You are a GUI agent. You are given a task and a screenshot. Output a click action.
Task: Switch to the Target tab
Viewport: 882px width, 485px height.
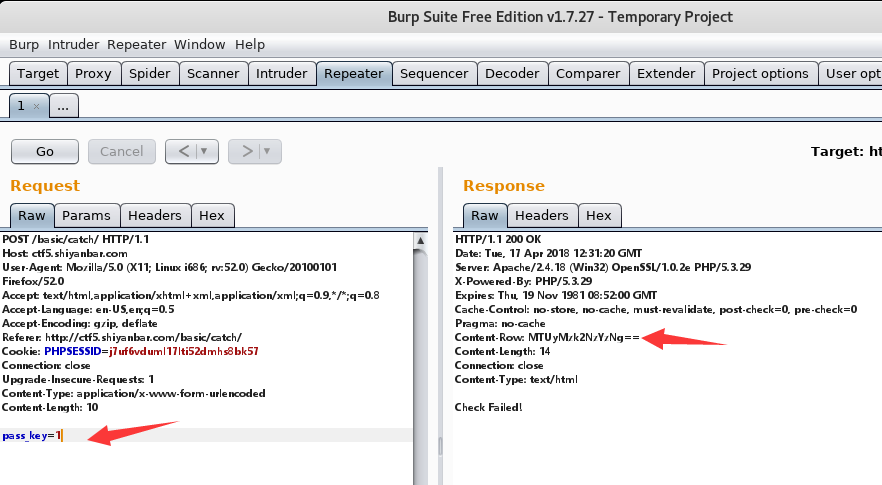(x=38, y=74)
